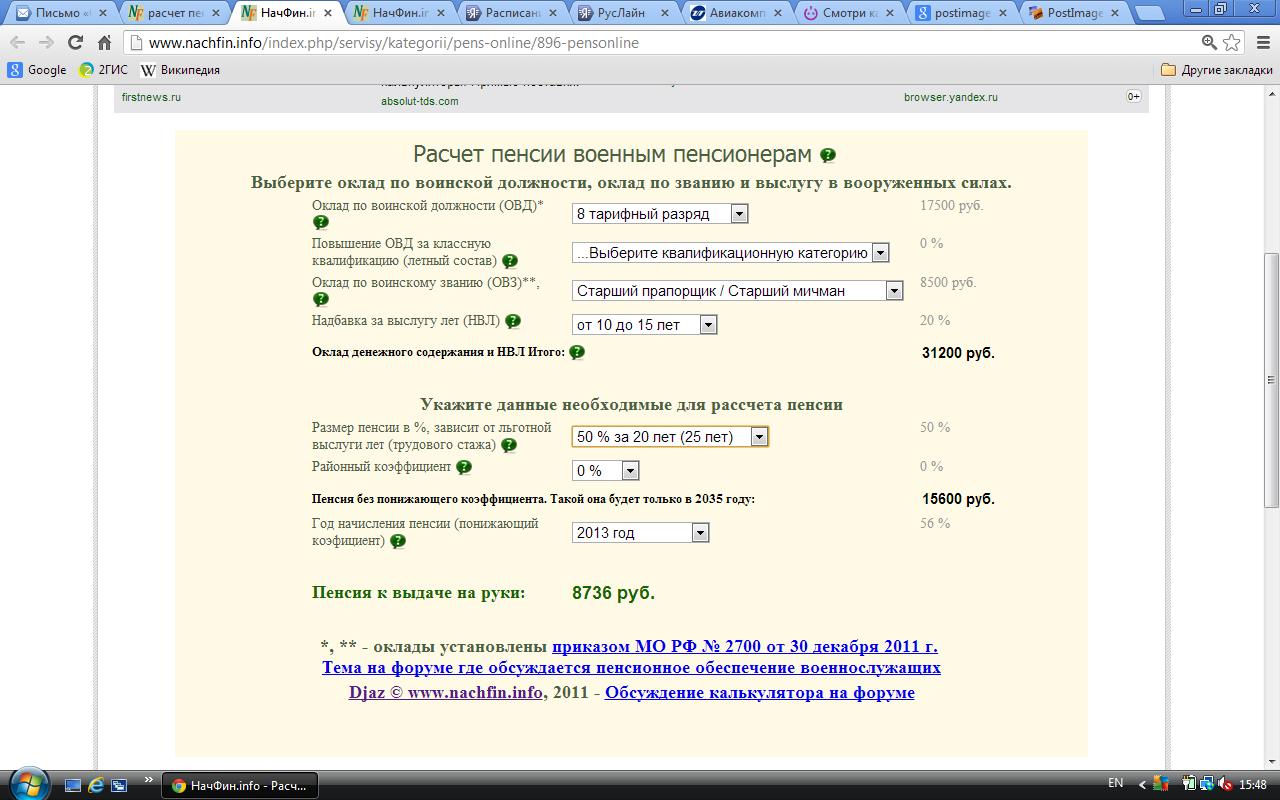Open Обсуждение калькулятора на форуме link
Screen dimensions: 1280x800
(x=760, y=692)
